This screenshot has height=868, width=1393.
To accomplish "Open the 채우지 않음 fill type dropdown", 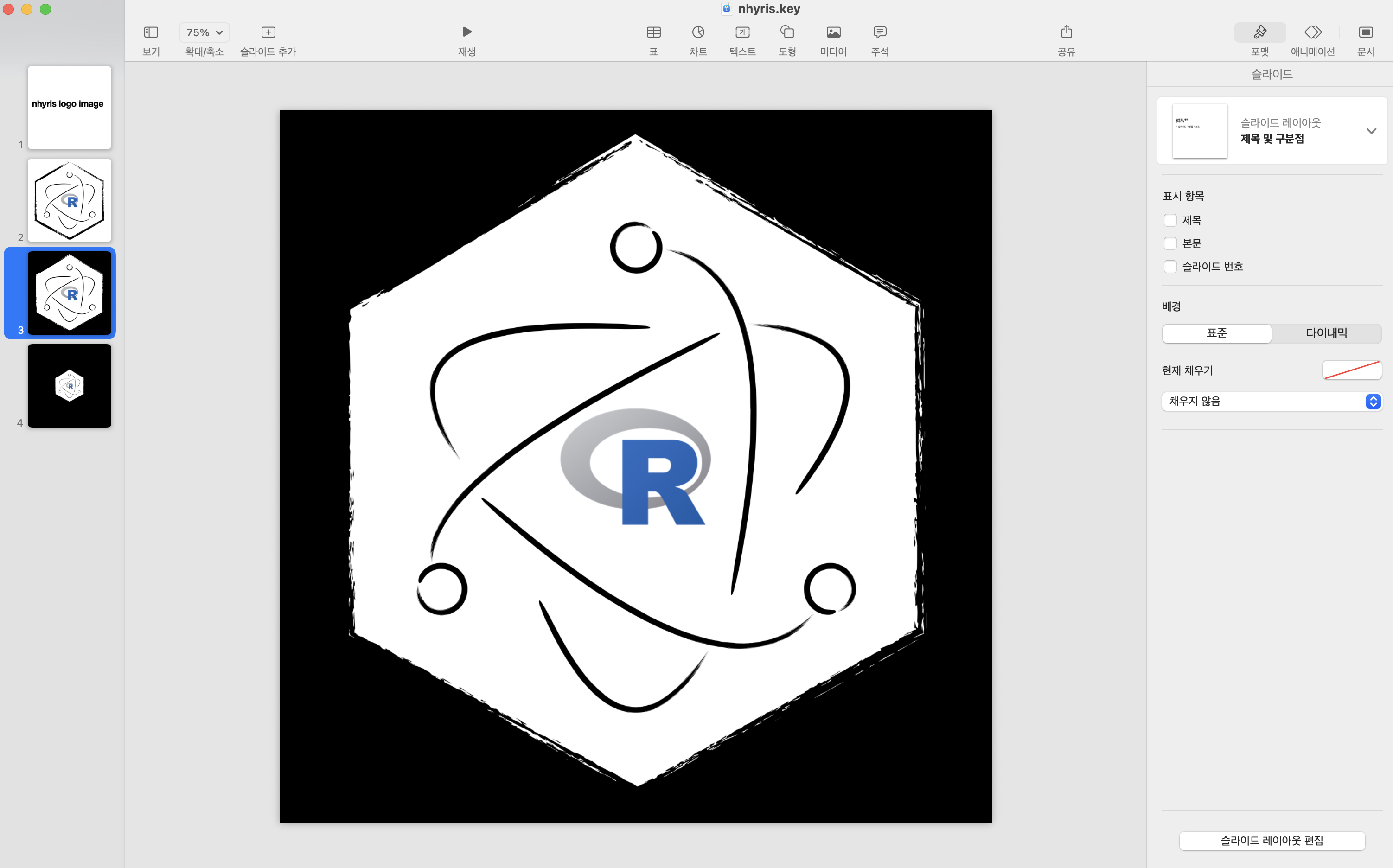I will (x=1272, y=401).
